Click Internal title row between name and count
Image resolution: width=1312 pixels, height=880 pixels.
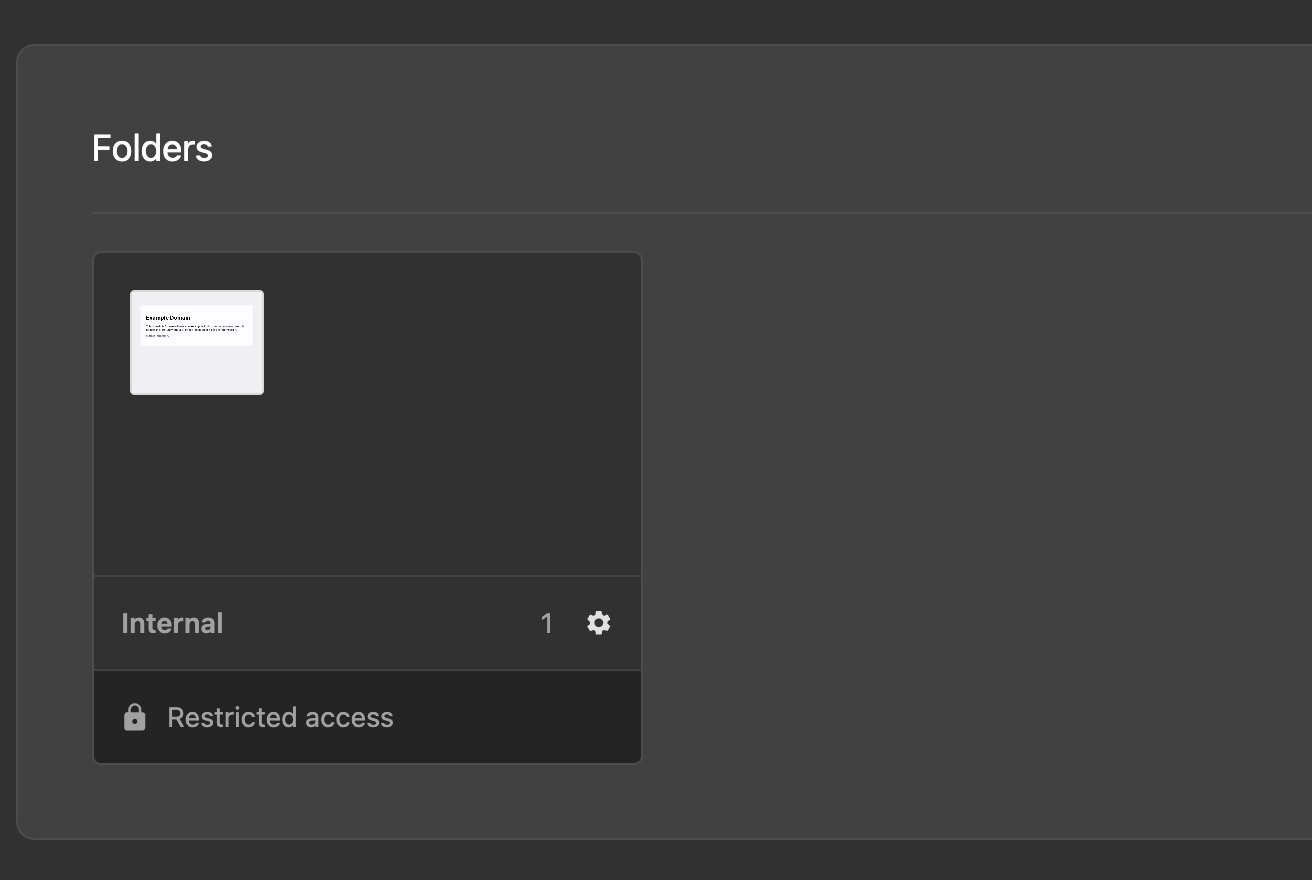[380, 623]
